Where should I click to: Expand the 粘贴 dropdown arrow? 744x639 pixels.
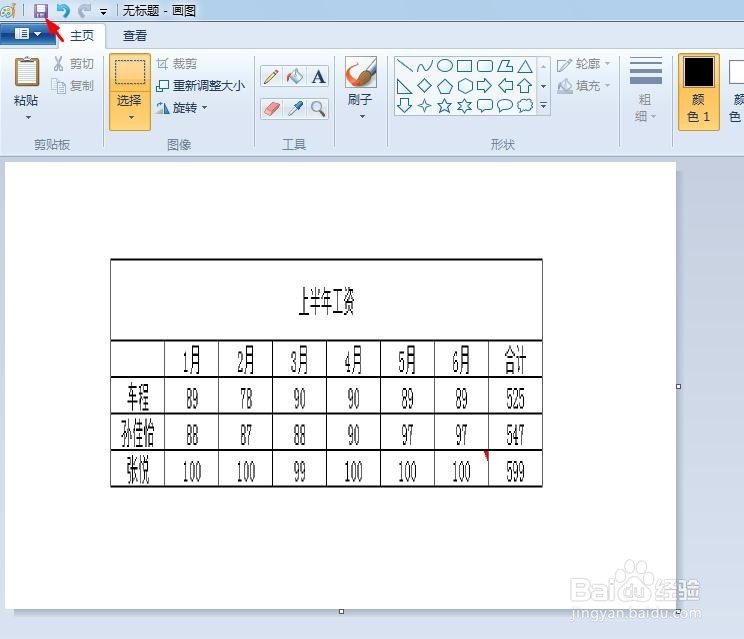[28, 117]
